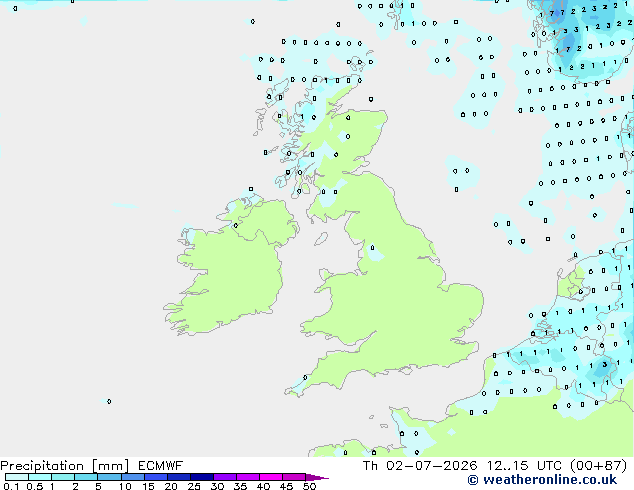Click the 45–50 mm legend color swatch
This screenshot has height=490, width=634.
coord(294,477)
